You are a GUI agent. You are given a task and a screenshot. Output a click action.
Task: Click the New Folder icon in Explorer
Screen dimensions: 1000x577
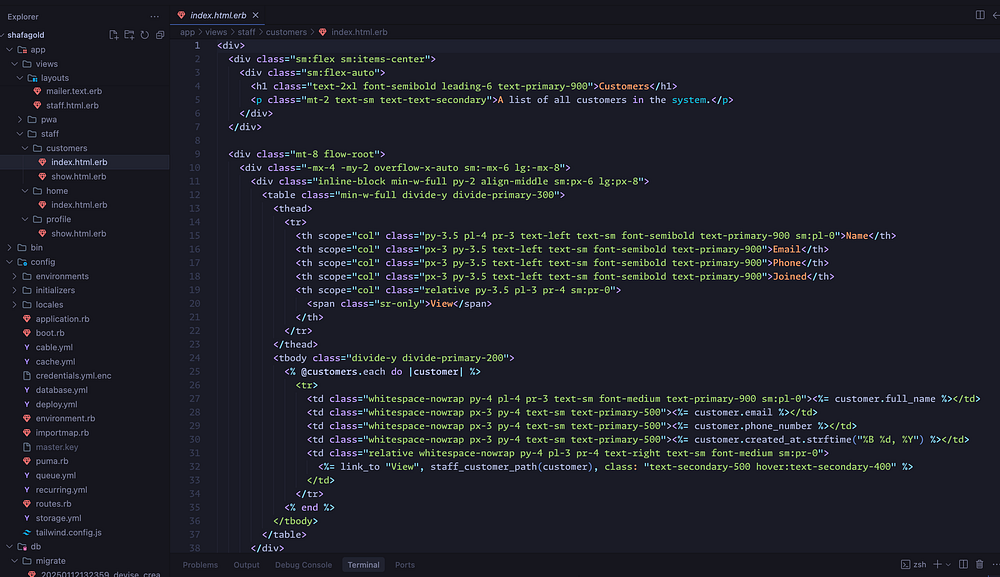coord(129,35)
